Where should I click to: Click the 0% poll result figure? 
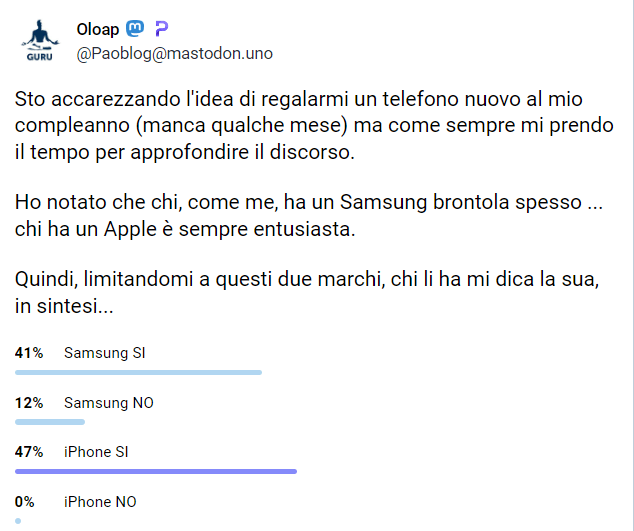click(25, 502)
